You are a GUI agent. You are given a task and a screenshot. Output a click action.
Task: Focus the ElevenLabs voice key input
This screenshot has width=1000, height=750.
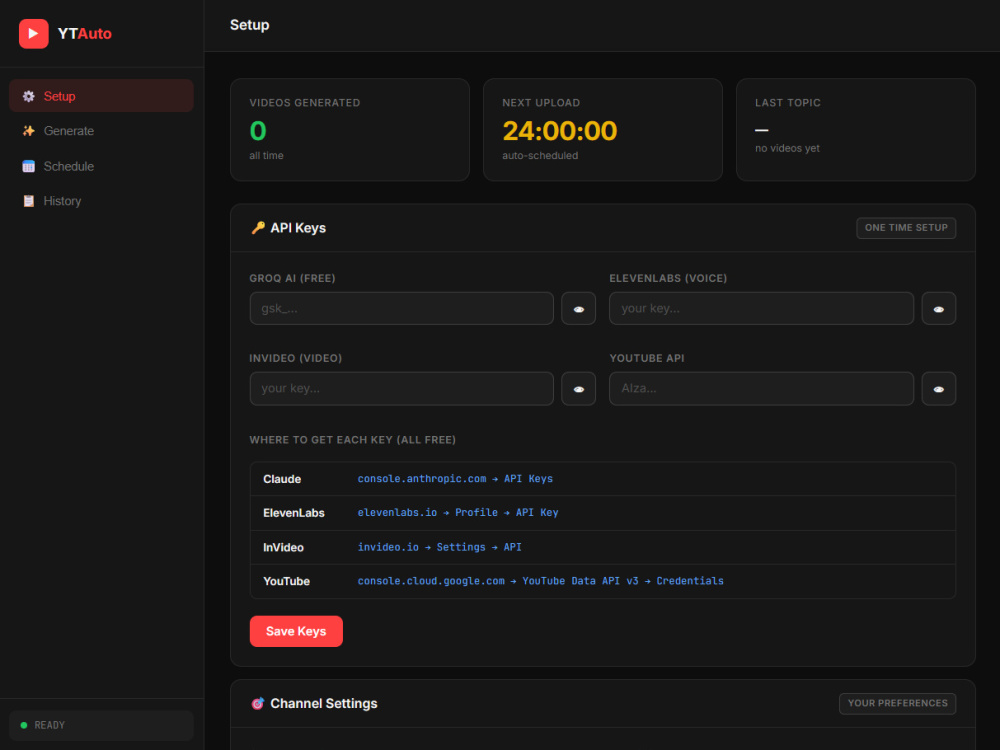coord(761,309)
